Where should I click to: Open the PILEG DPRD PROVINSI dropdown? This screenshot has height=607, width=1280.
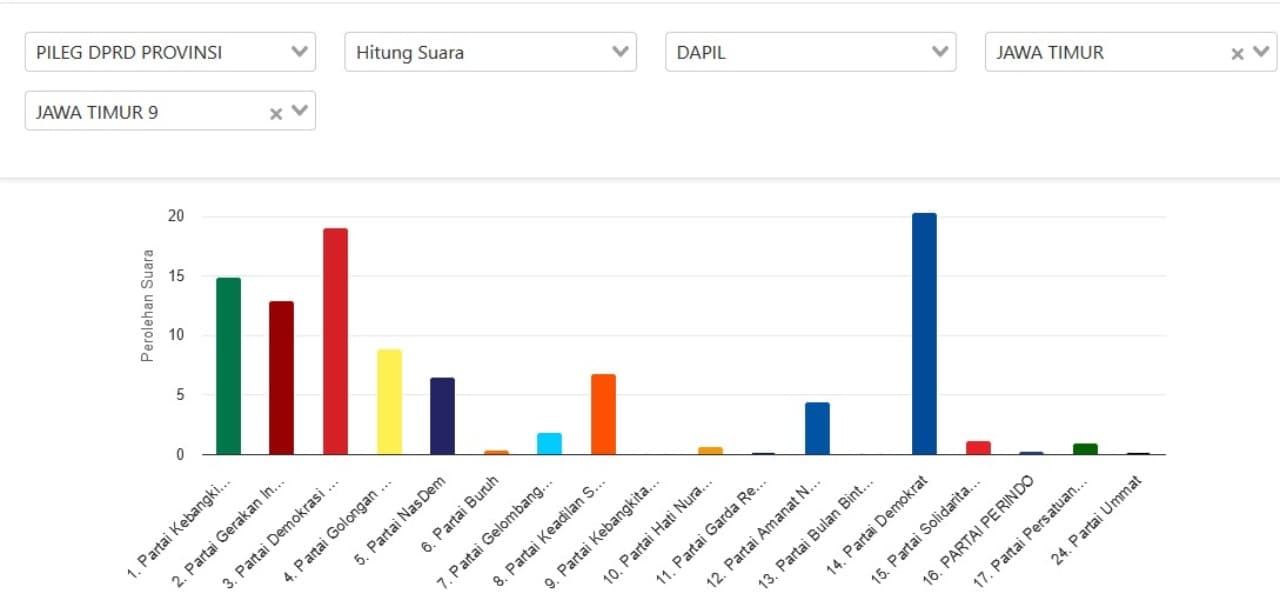[170, 52]
